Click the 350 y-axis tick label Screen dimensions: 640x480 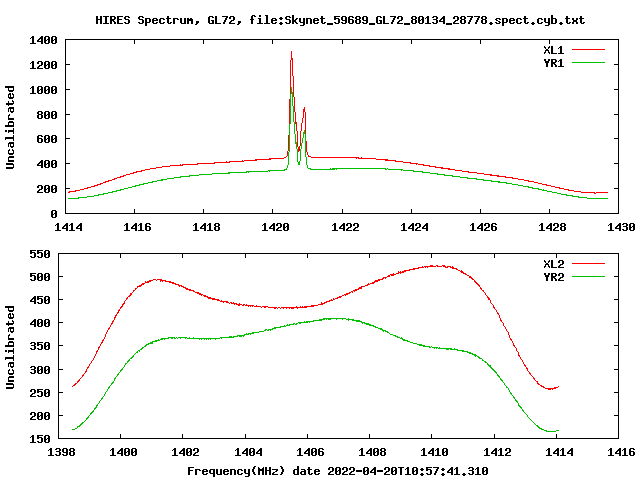(40, 346)
